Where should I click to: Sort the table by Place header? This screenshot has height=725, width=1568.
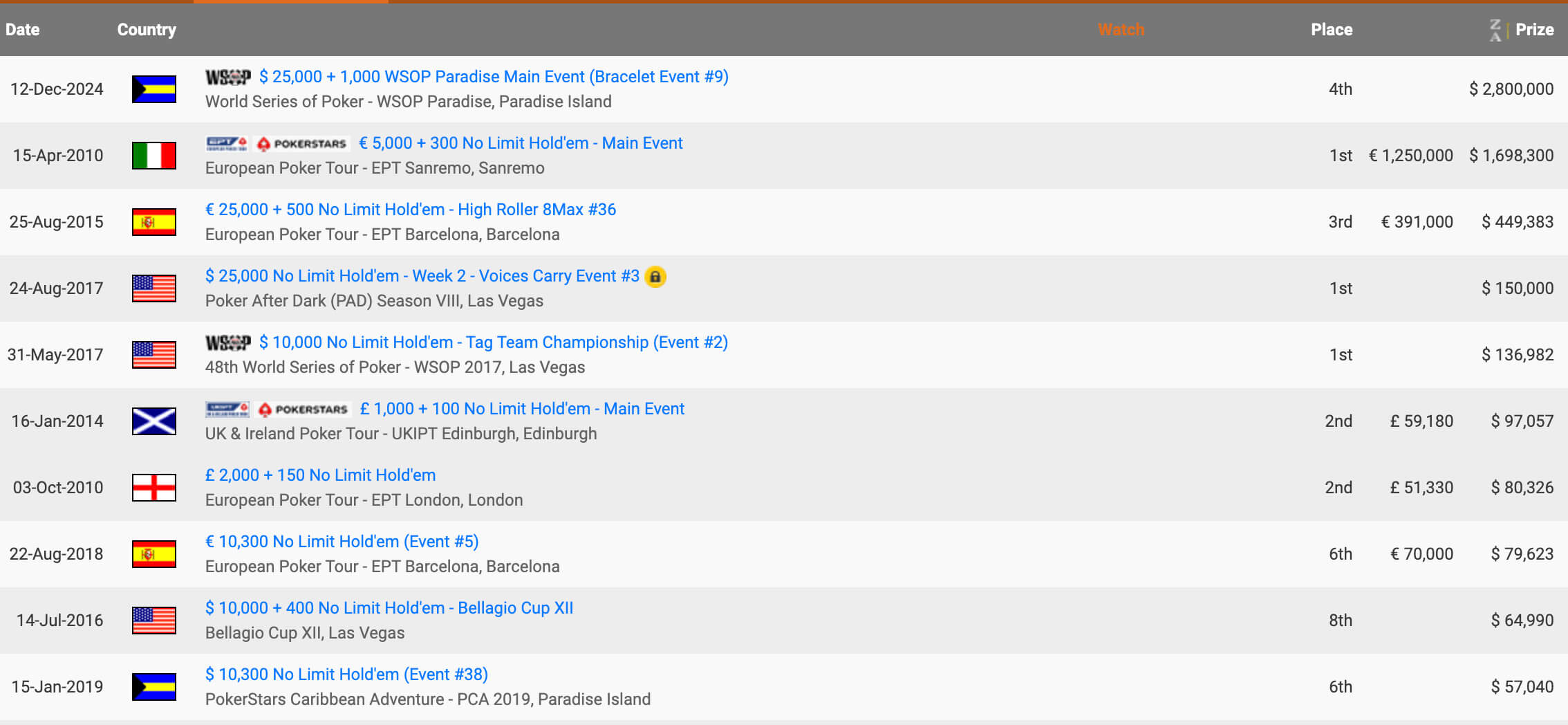point(1331,30)
